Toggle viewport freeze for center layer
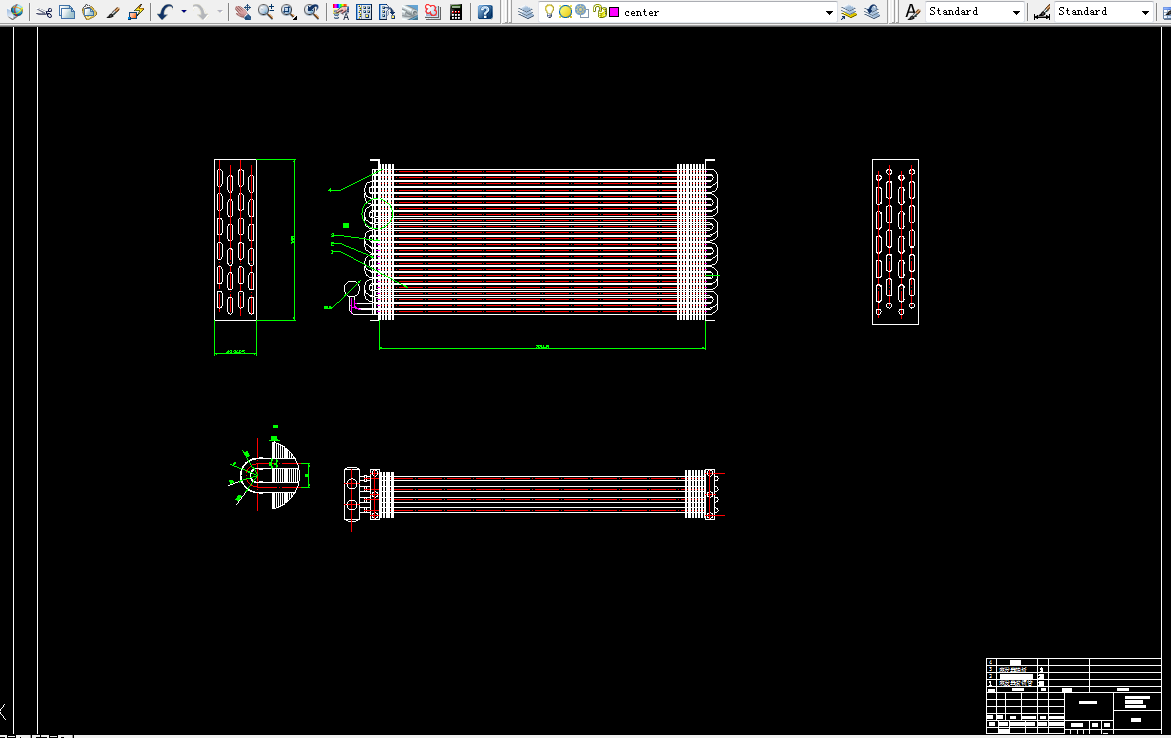The width and height of the screenshot is (1171, 738). tap(582, 11)
